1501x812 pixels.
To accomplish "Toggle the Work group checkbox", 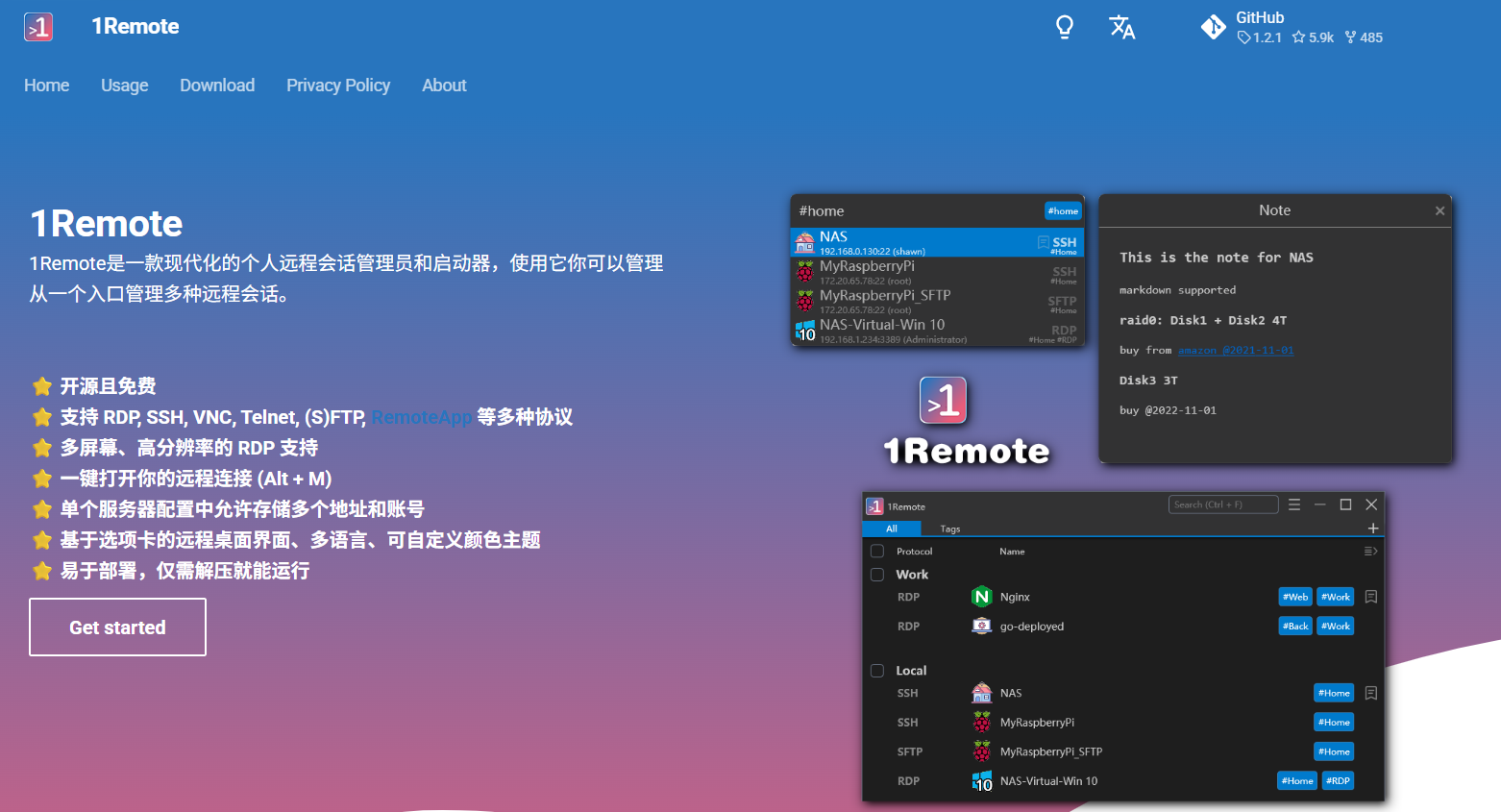I will (877, 575).
